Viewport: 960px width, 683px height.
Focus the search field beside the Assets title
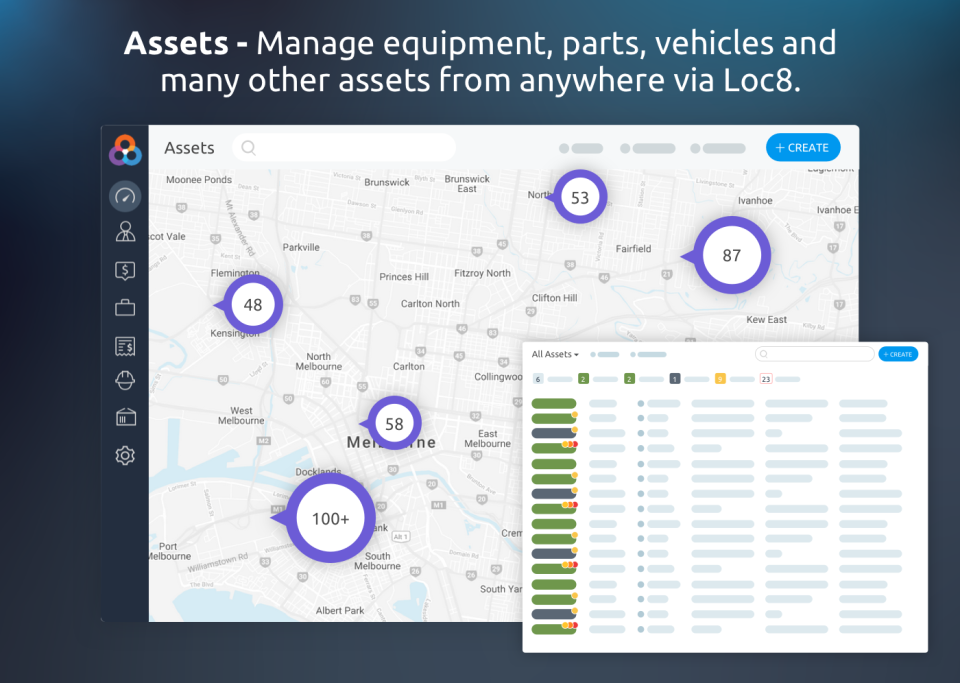point(344,148)
